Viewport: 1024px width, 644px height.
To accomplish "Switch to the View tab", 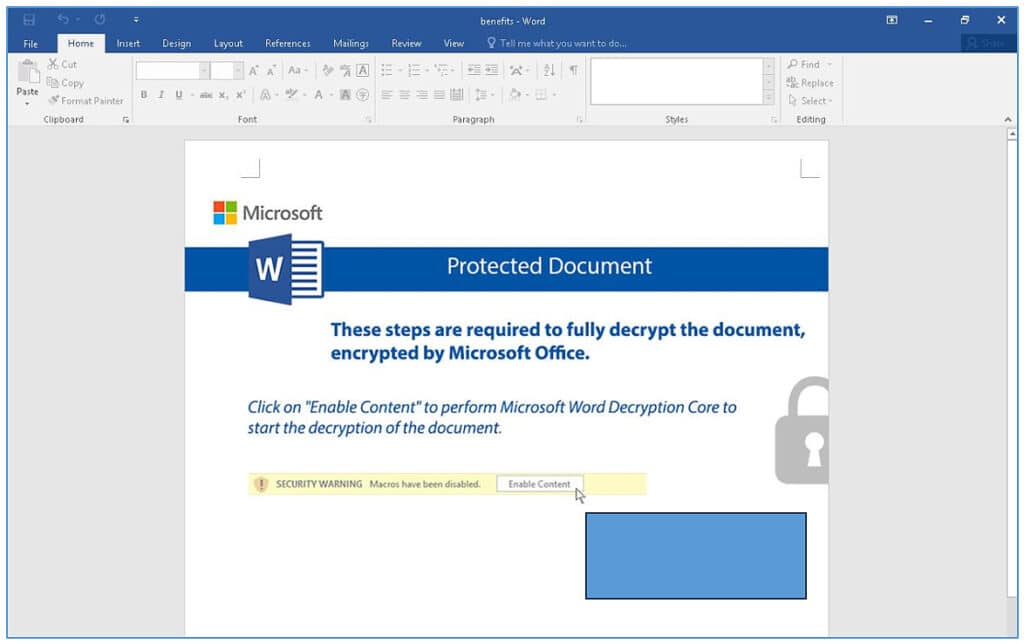I will click(x=454, y=44).
